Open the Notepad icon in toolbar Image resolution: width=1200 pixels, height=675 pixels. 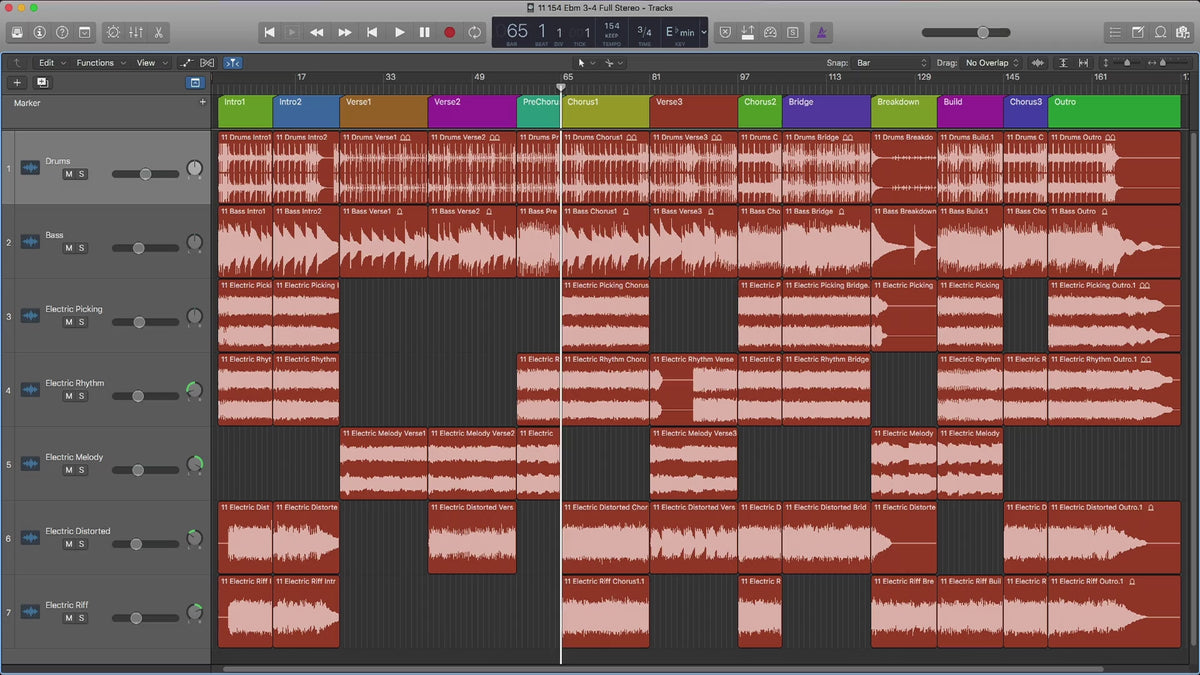[1138, 32]
